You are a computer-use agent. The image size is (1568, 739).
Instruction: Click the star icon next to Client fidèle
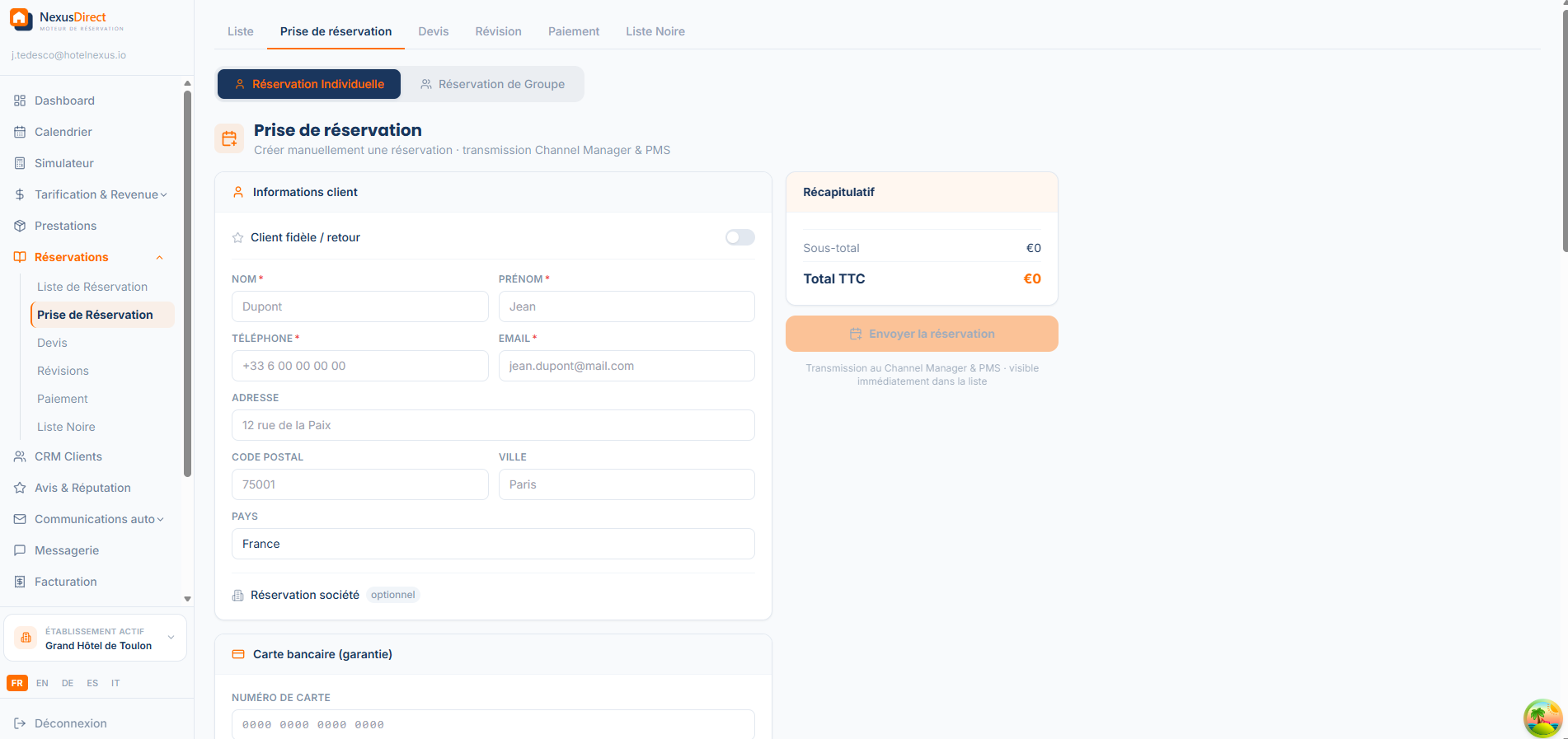click(x=237, y=237)
